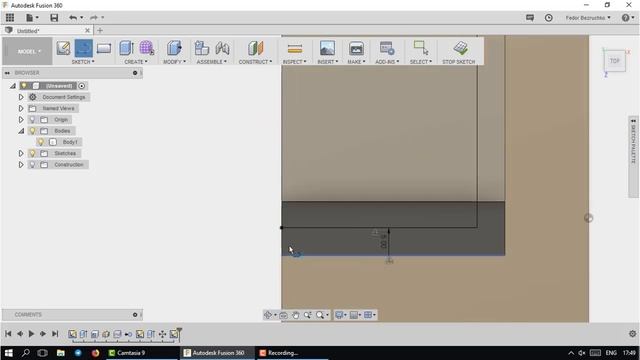The height and width of the screenshot is (360, 640).
Task: Open the INSPECT dropdown menu
Action: 294,62
